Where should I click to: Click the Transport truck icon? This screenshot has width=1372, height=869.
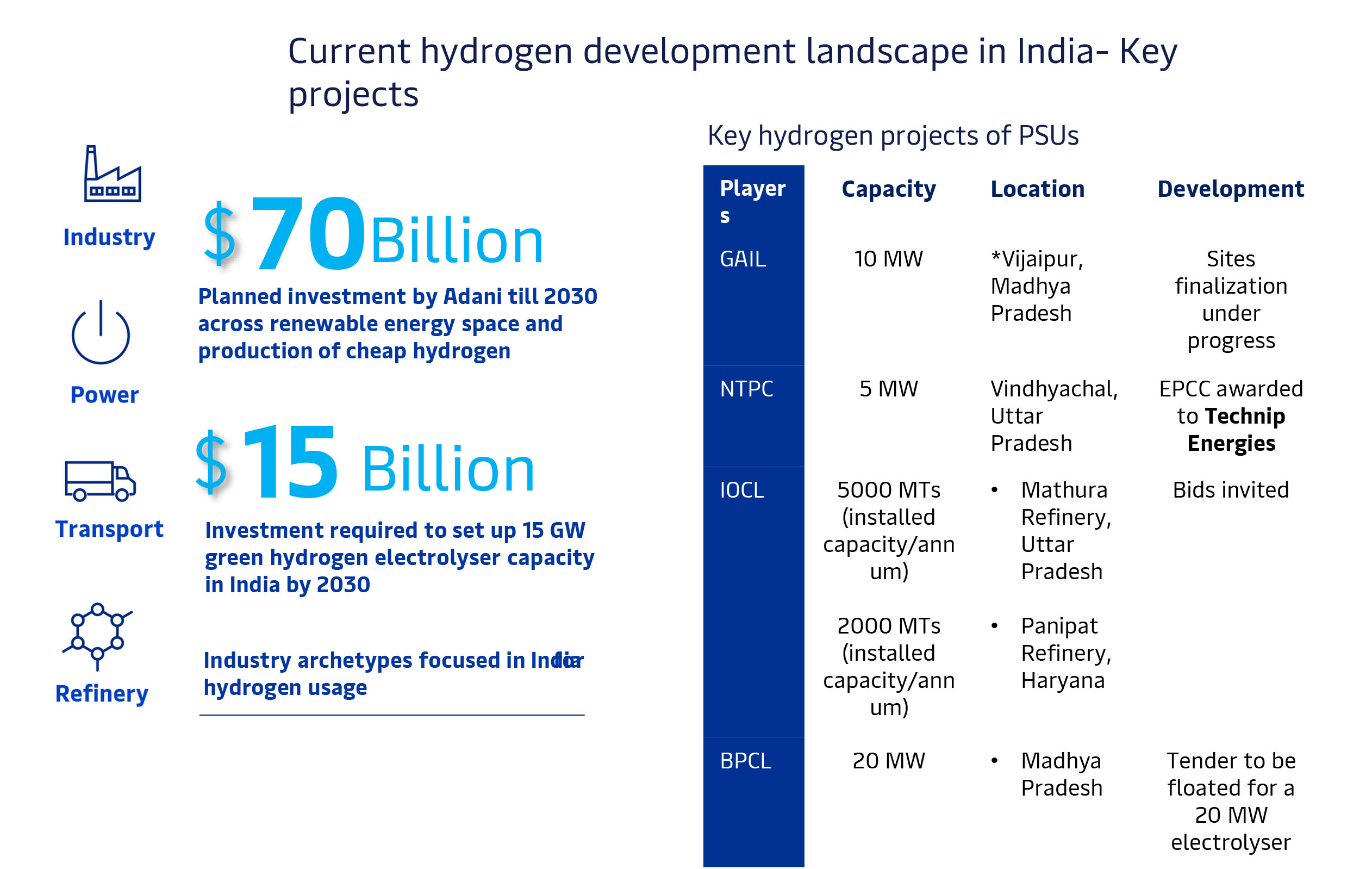coord(100,481)
